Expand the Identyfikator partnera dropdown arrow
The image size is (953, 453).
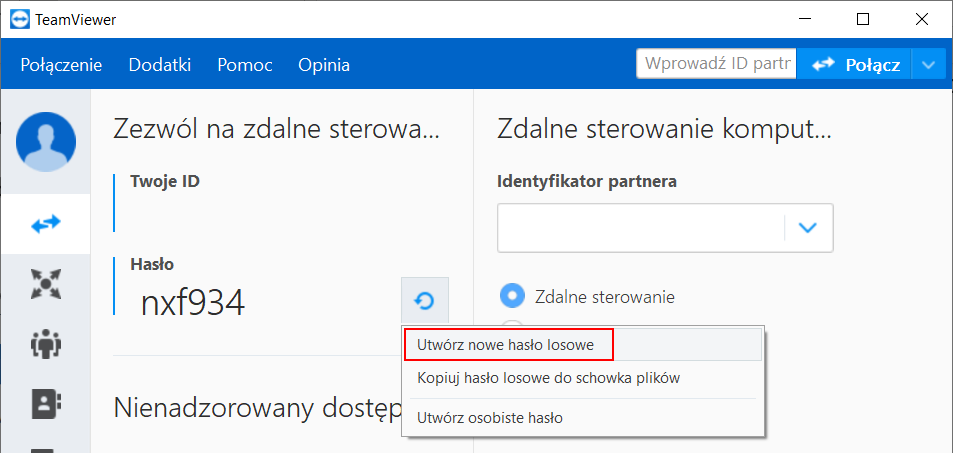pyautogui.click(x=807, y=228)
